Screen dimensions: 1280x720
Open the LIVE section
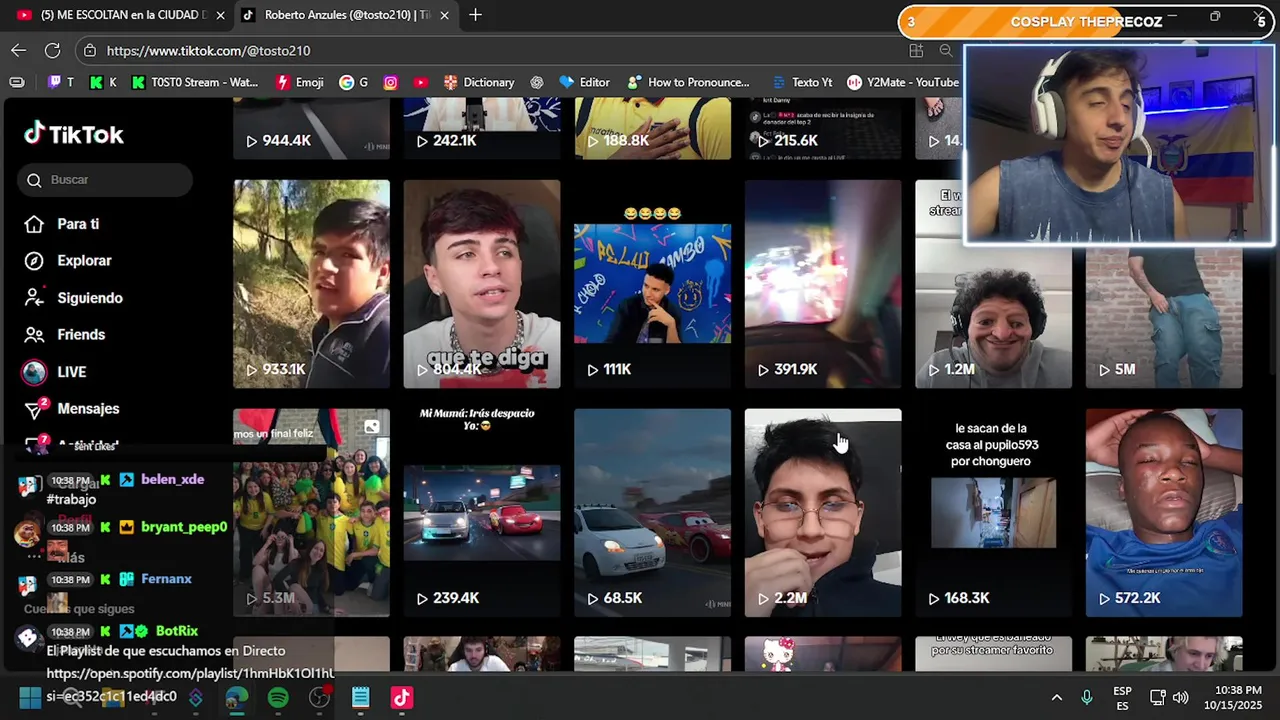[72, 372]
